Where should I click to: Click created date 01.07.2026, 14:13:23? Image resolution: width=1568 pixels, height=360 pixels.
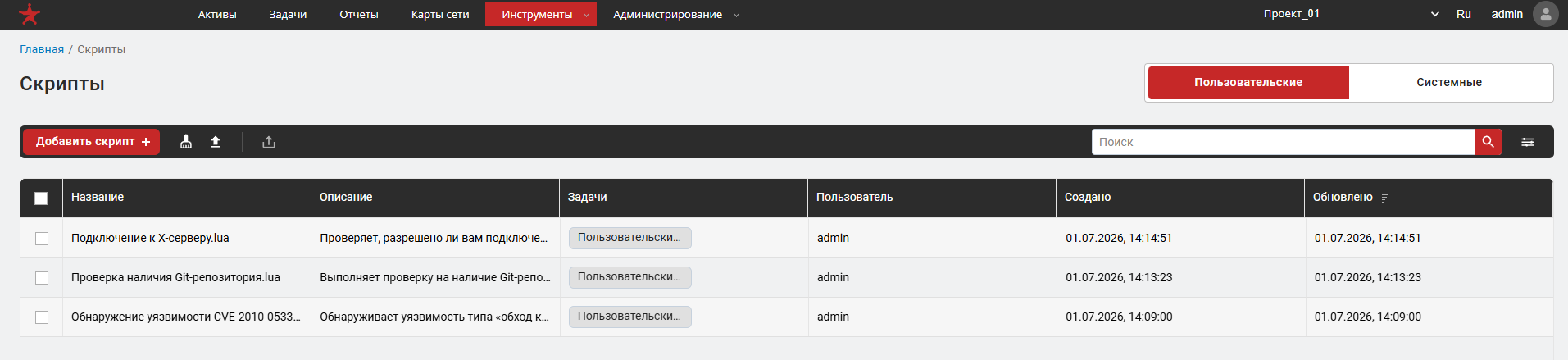pos(1119,277)
